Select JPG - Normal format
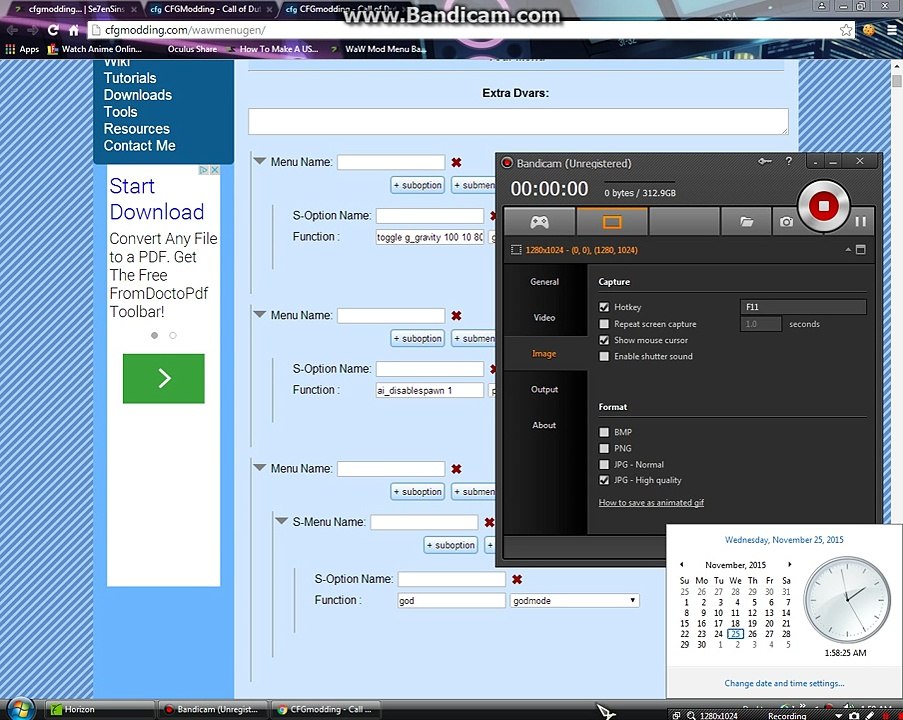 (604, 464)
